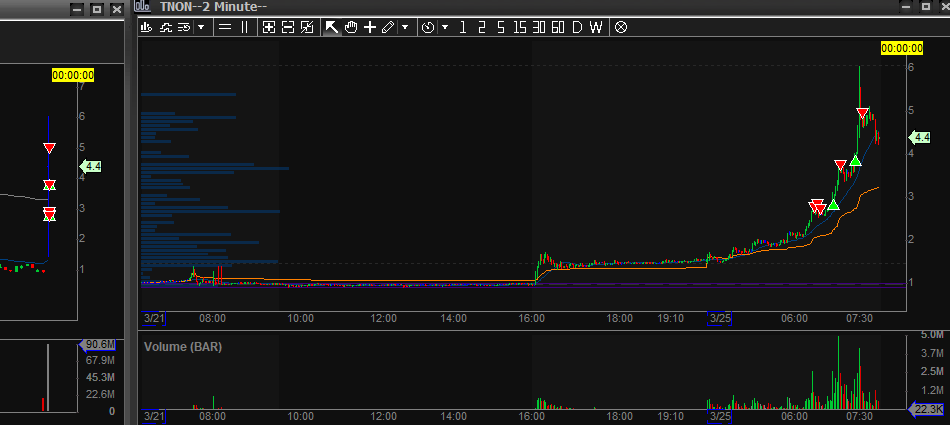Expand dropdown arrow beside the pencil tool
The image size is (950, 425).
(405, 27)
